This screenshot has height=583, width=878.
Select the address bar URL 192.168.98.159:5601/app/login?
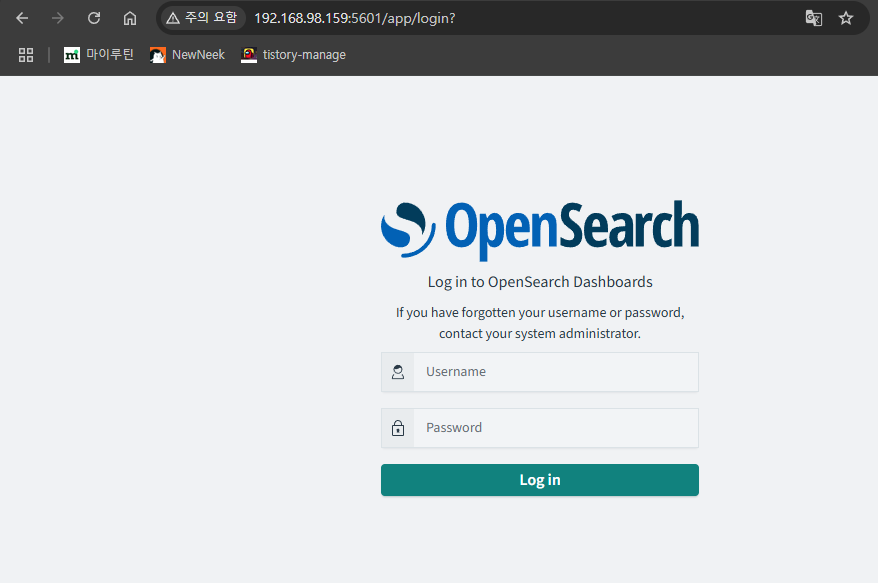point(354,18)
